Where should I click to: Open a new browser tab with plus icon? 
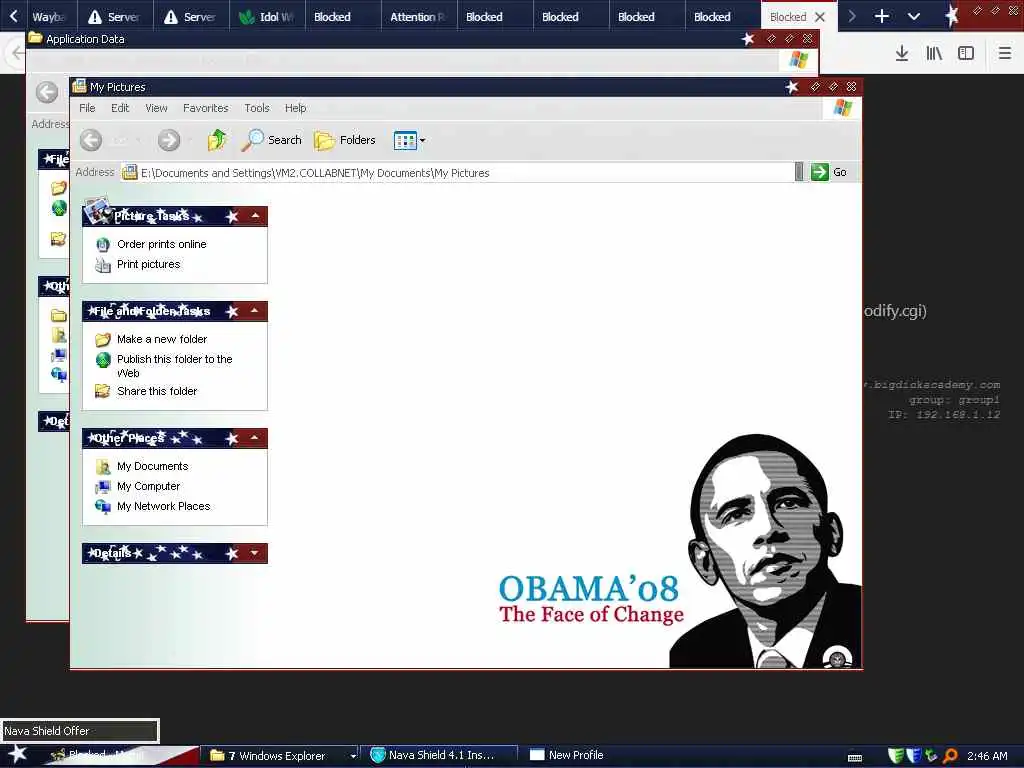pos(882,16)
